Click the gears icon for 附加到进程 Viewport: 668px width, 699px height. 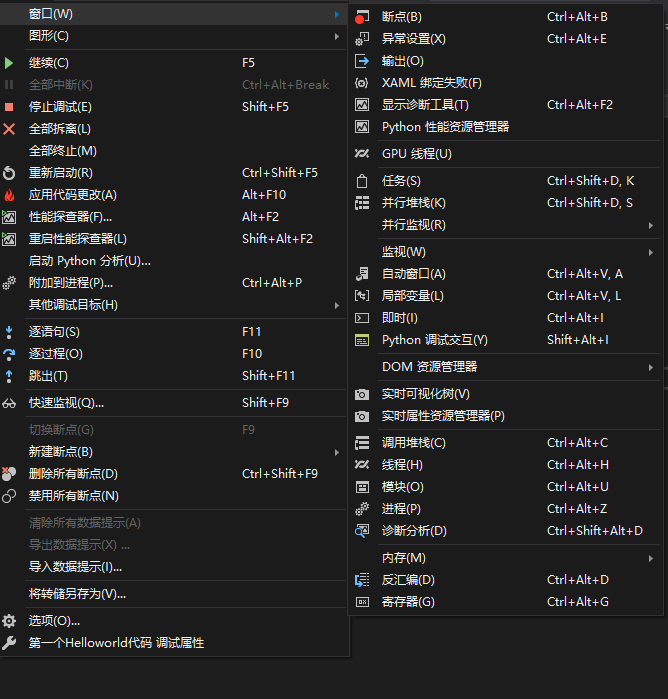[x=9, y=283]
